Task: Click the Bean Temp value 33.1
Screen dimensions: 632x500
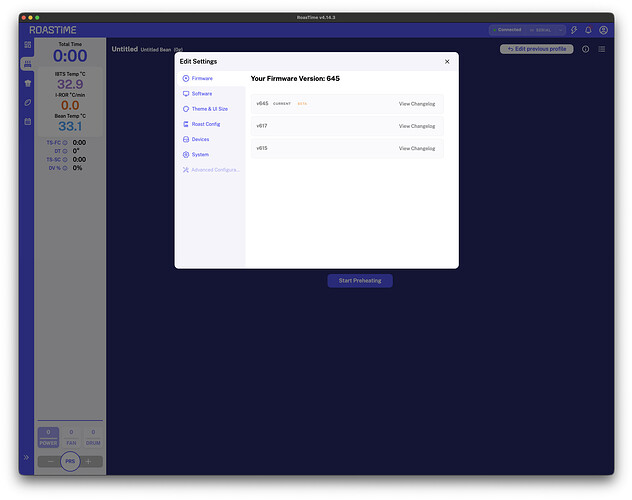Action: coord(70,127)
